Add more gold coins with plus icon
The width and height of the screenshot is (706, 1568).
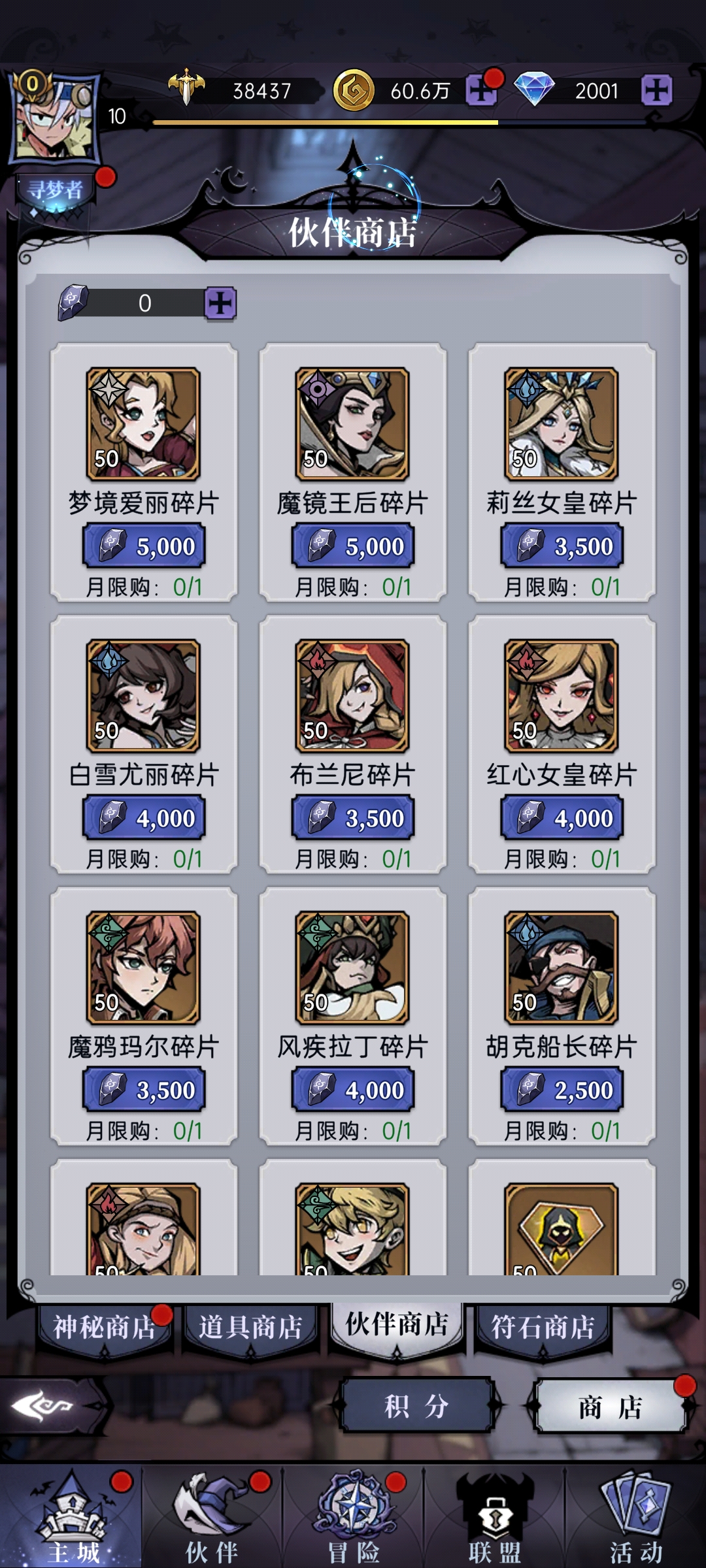[x=481, y=90]
